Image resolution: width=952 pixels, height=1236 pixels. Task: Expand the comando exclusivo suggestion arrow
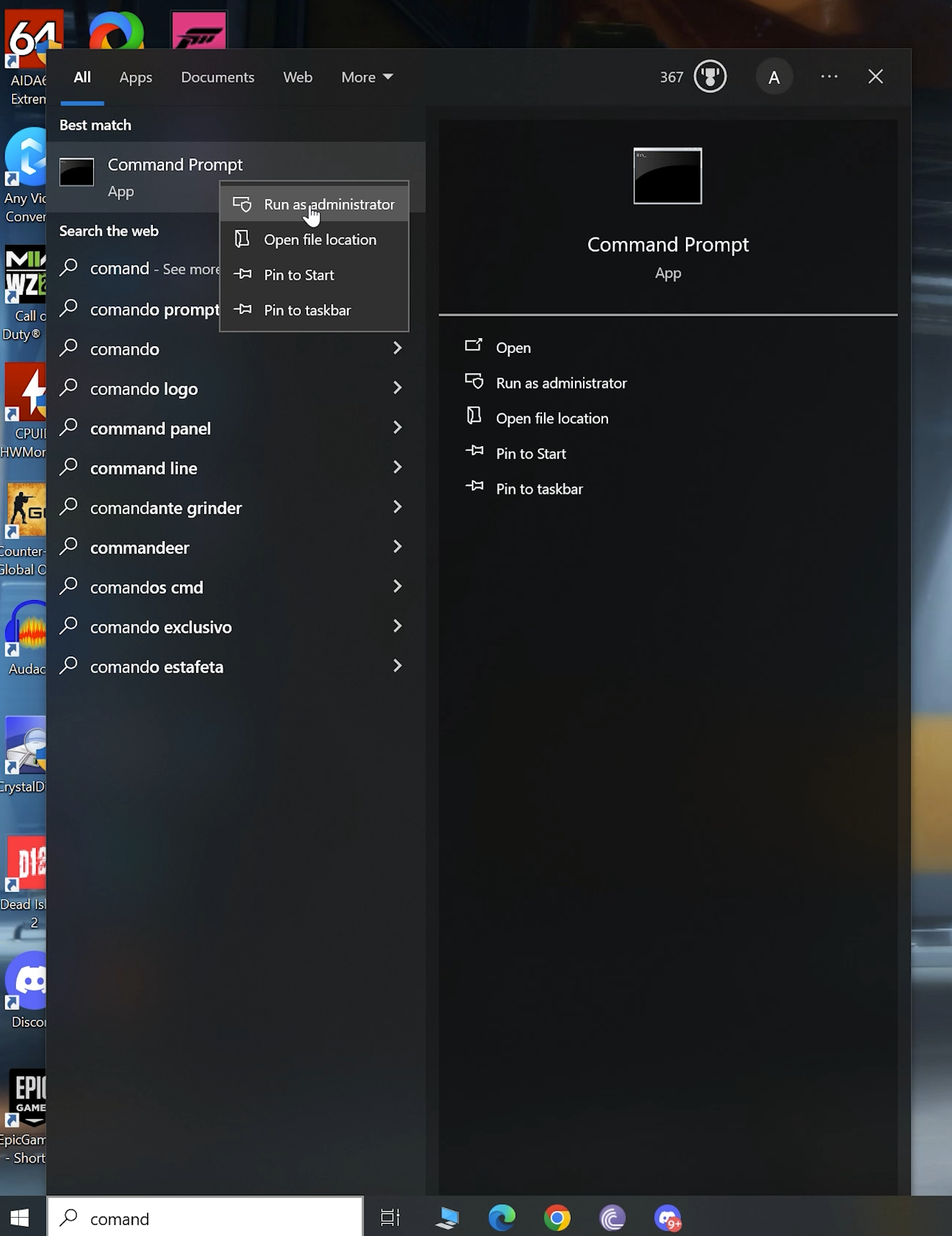397,625
